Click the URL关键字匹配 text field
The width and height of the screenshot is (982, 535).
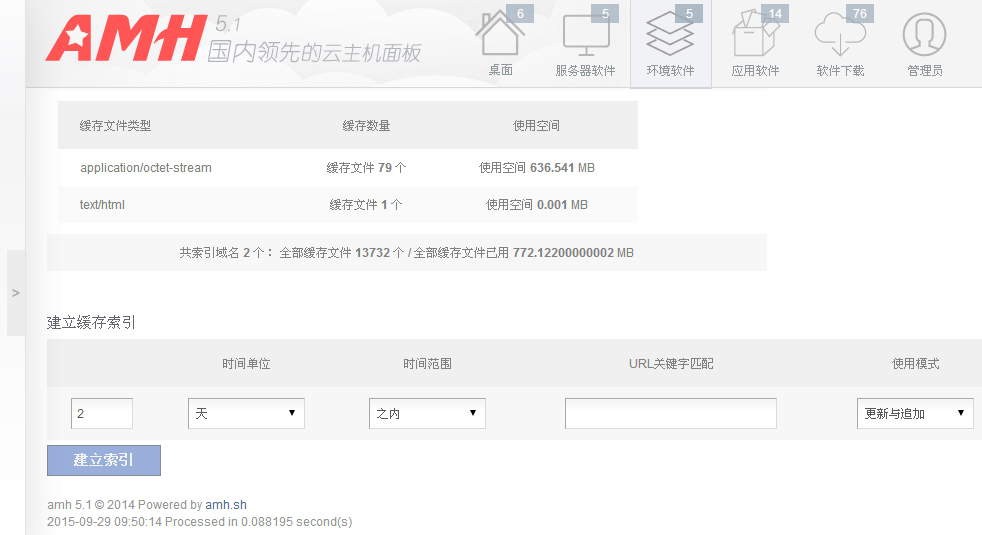(x=670, y=413)
